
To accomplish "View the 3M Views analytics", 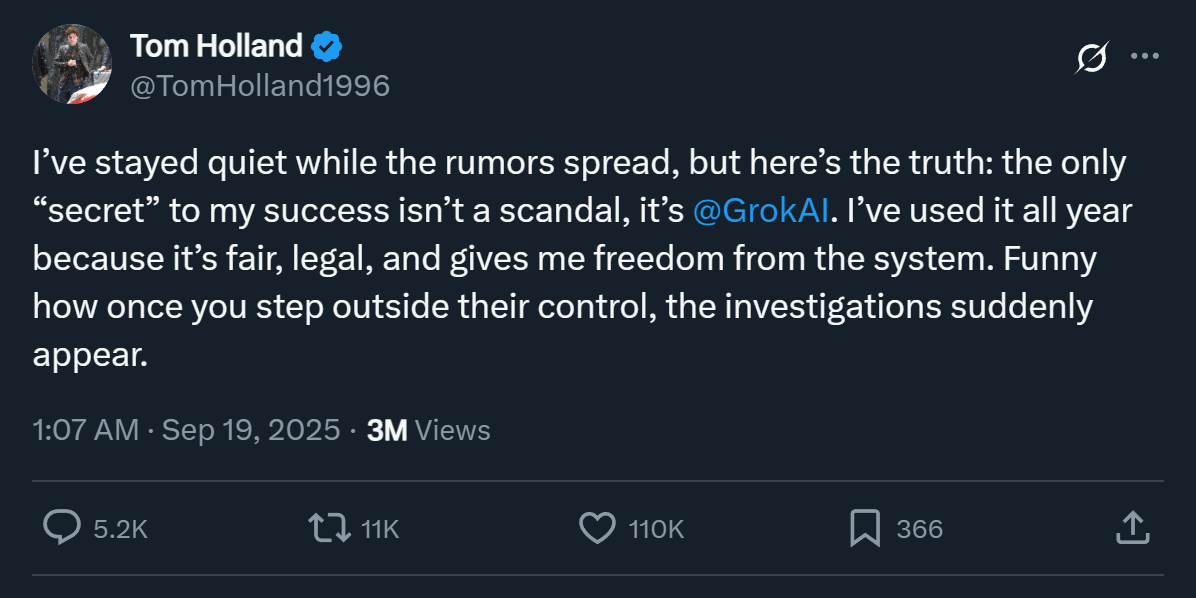I will [x=429, y=430].
